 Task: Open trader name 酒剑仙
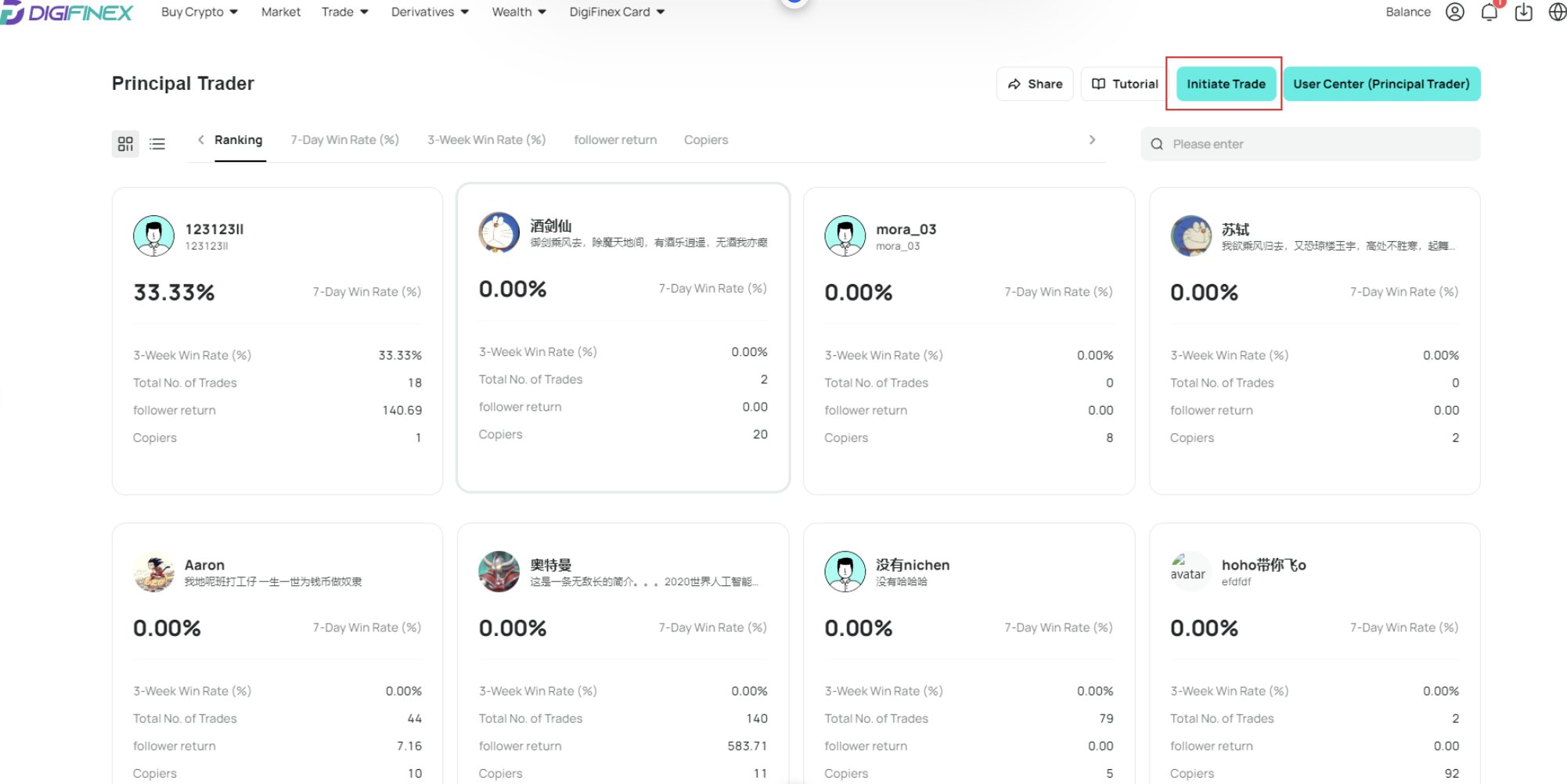(551, 226)
